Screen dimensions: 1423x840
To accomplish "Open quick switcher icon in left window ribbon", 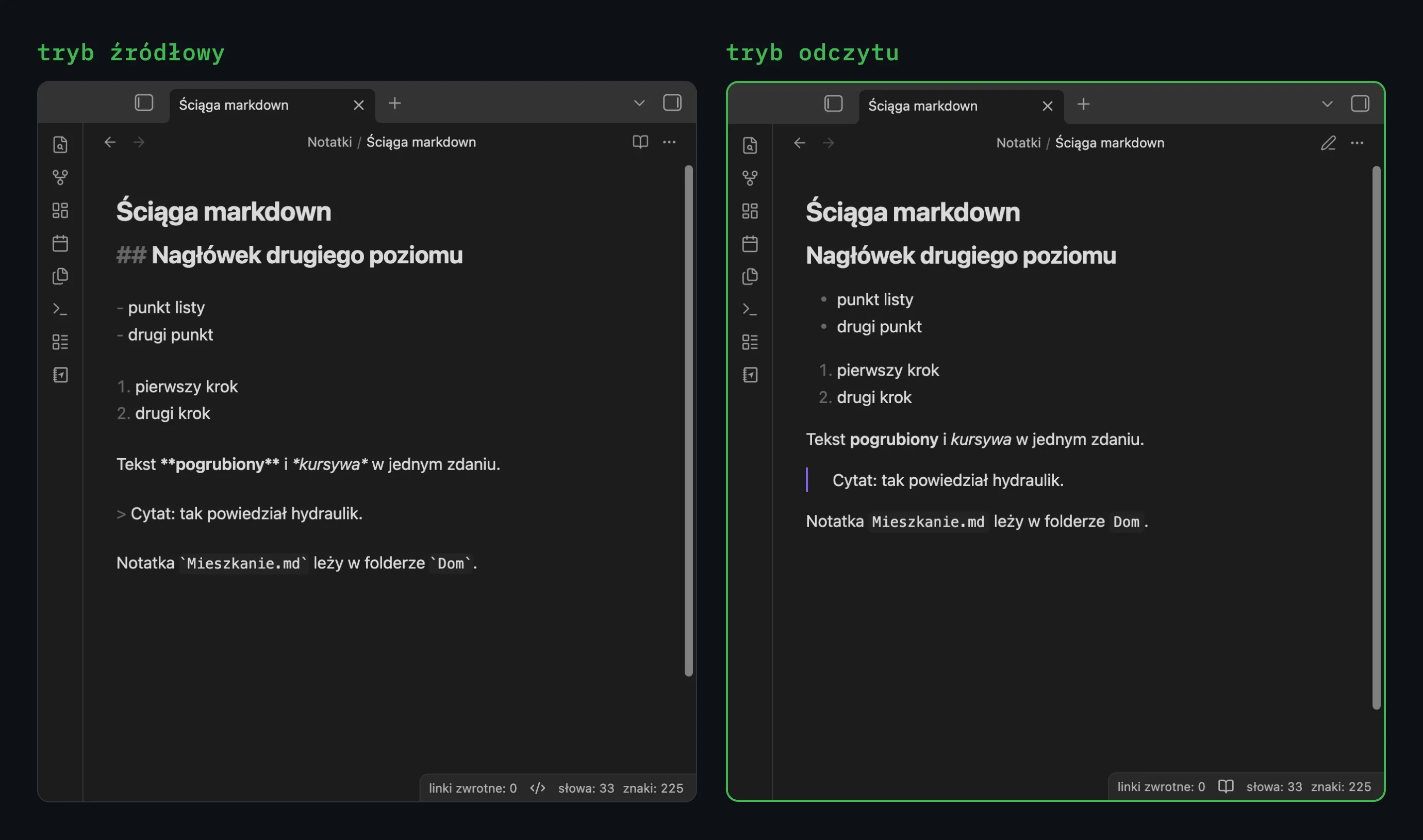I will click(x=60, y=144).
